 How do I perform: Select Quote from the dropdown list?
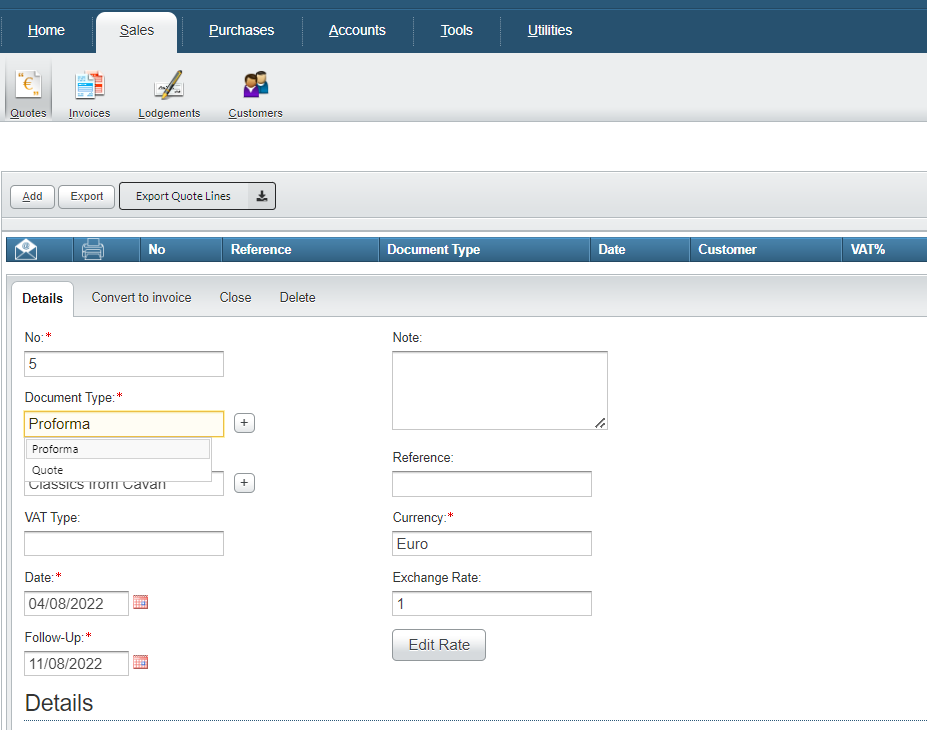(x=48, y=470)
